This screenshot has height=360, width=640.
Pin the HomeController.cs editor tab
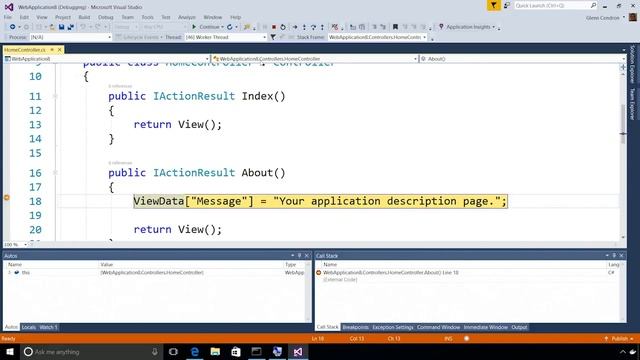(52, 50)
